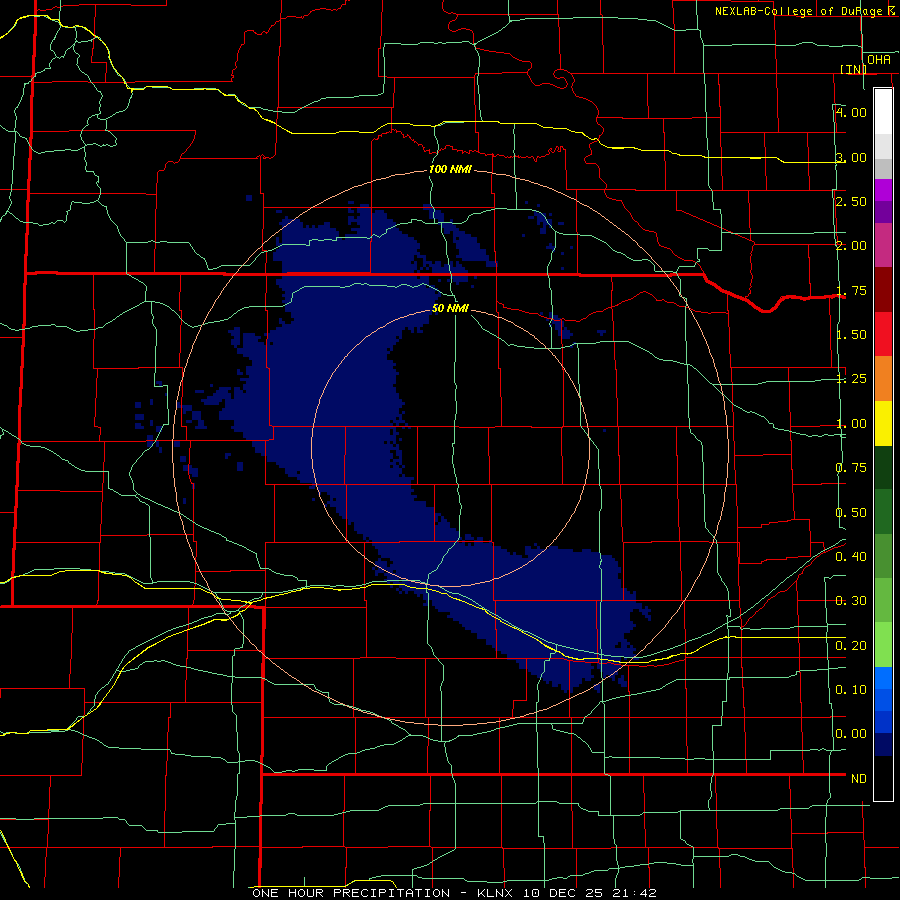Select the '1.50' scale value
The width and height of the screenshot is (900, 900).
click(x=851, y=335)
